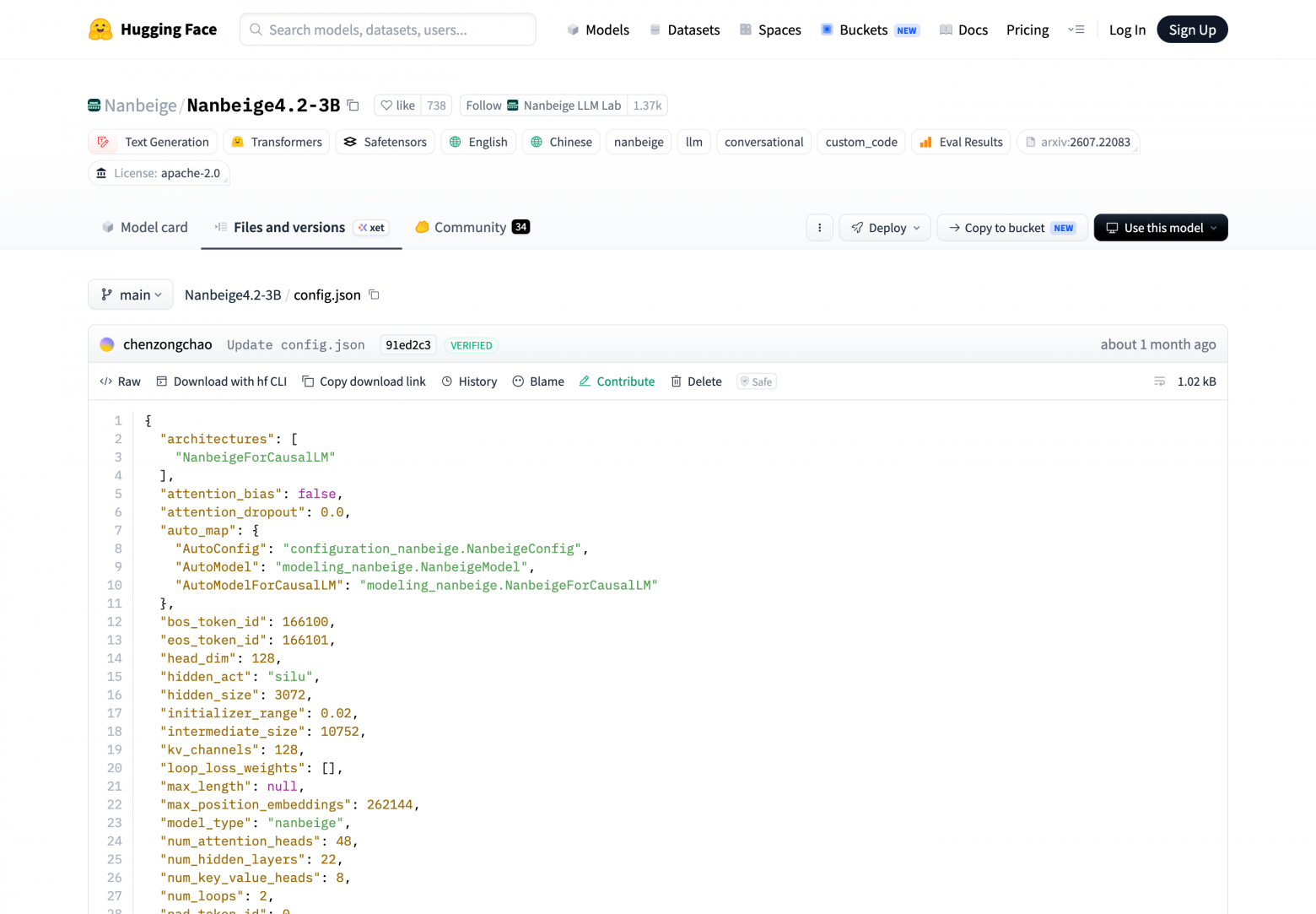Open the three-dot more options menu
This screenshot has width=1316, height=914.
click(x=819, y=228)
